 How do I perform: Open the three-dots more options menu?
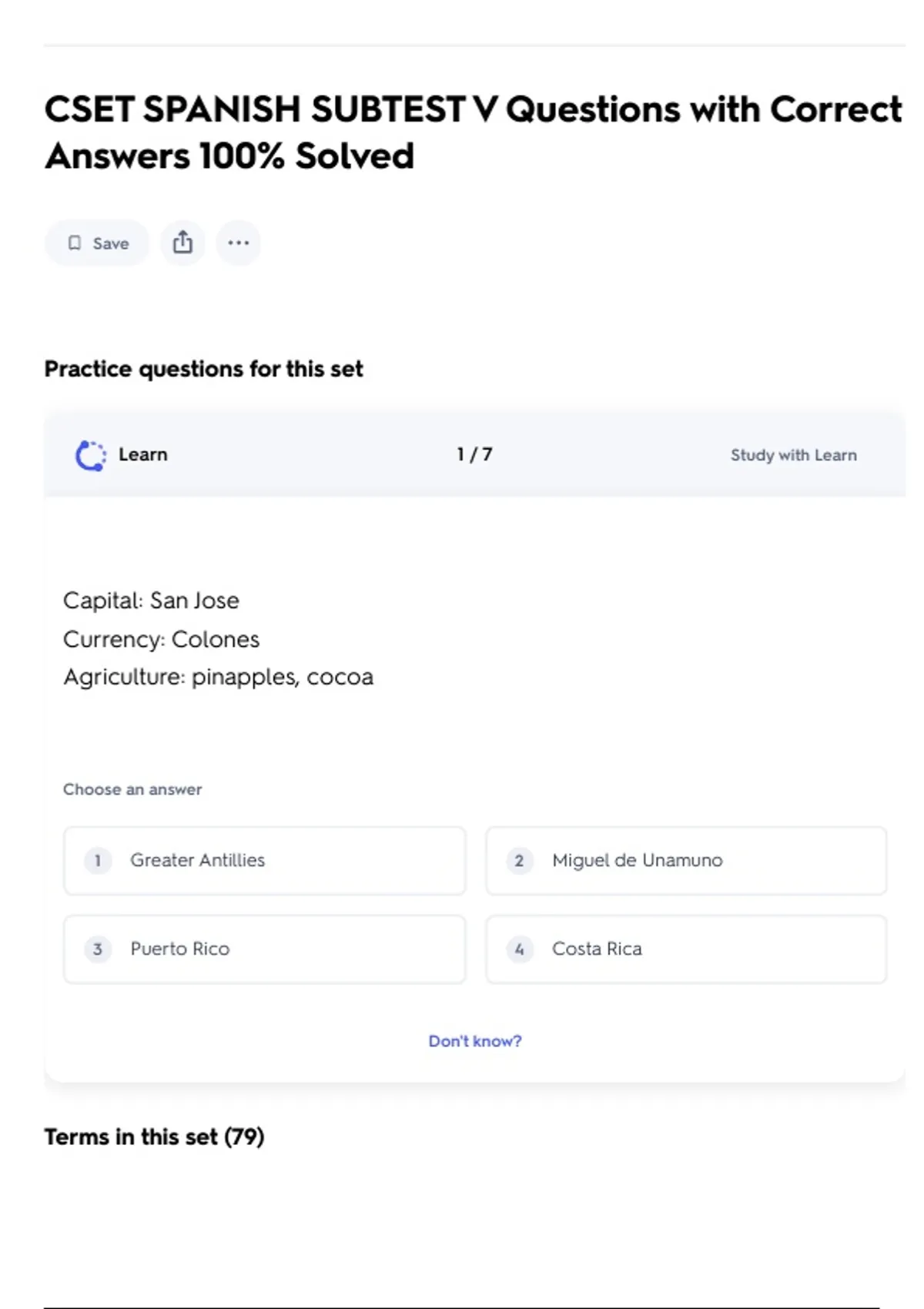238,243
